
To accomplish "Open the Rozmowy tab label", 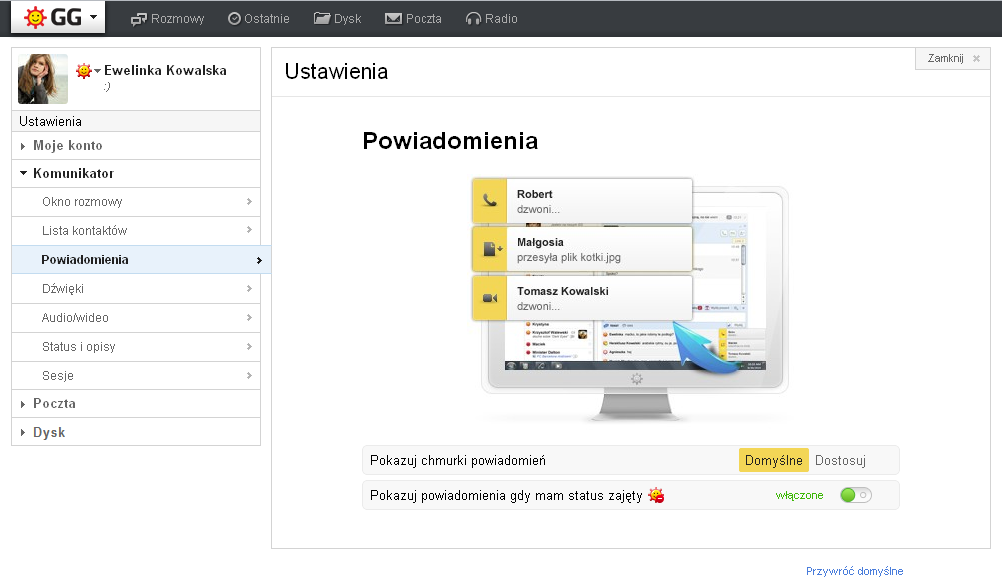I will point(177,19).
